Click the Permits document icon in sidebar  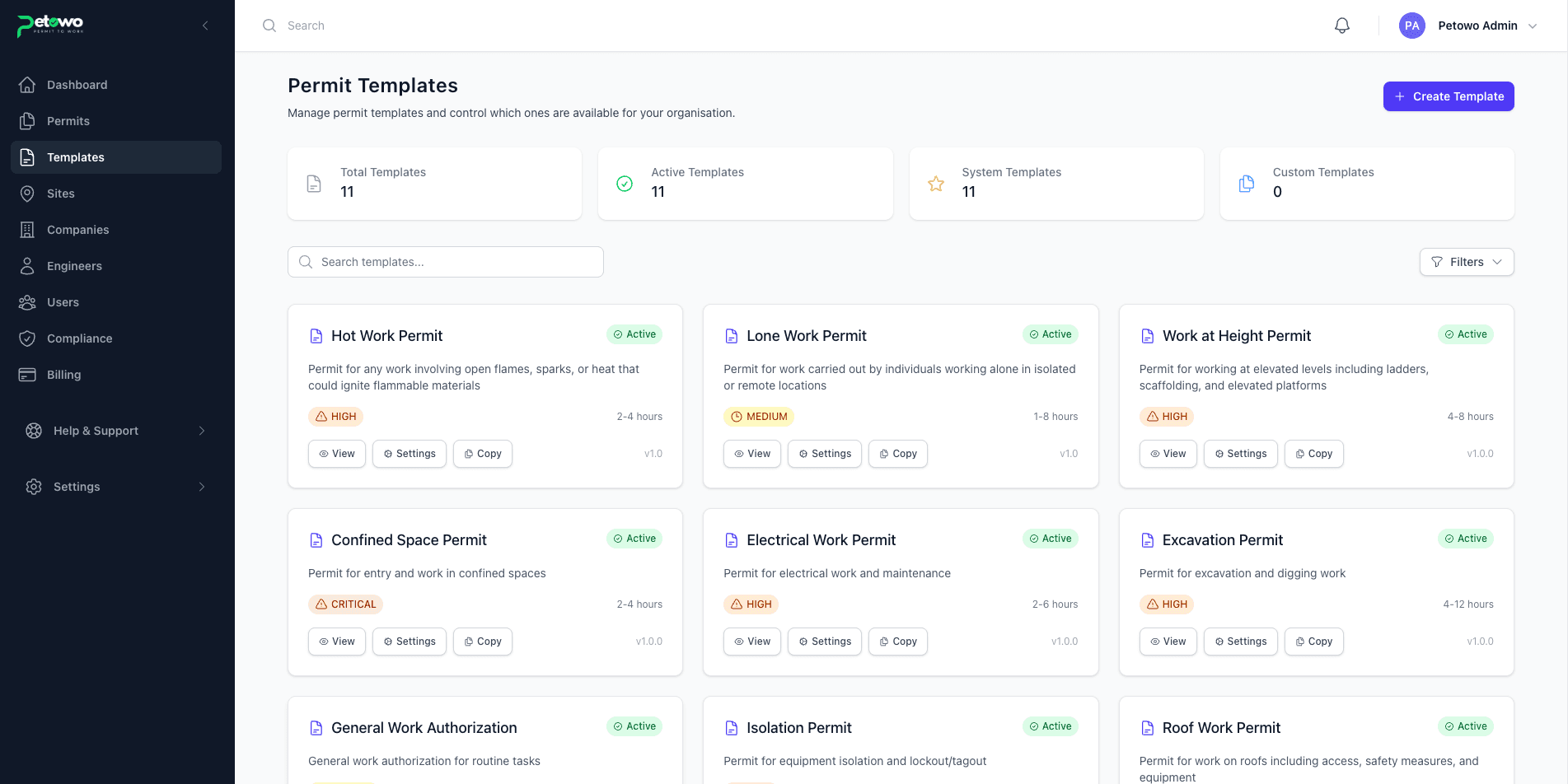[x=27, y=120]
